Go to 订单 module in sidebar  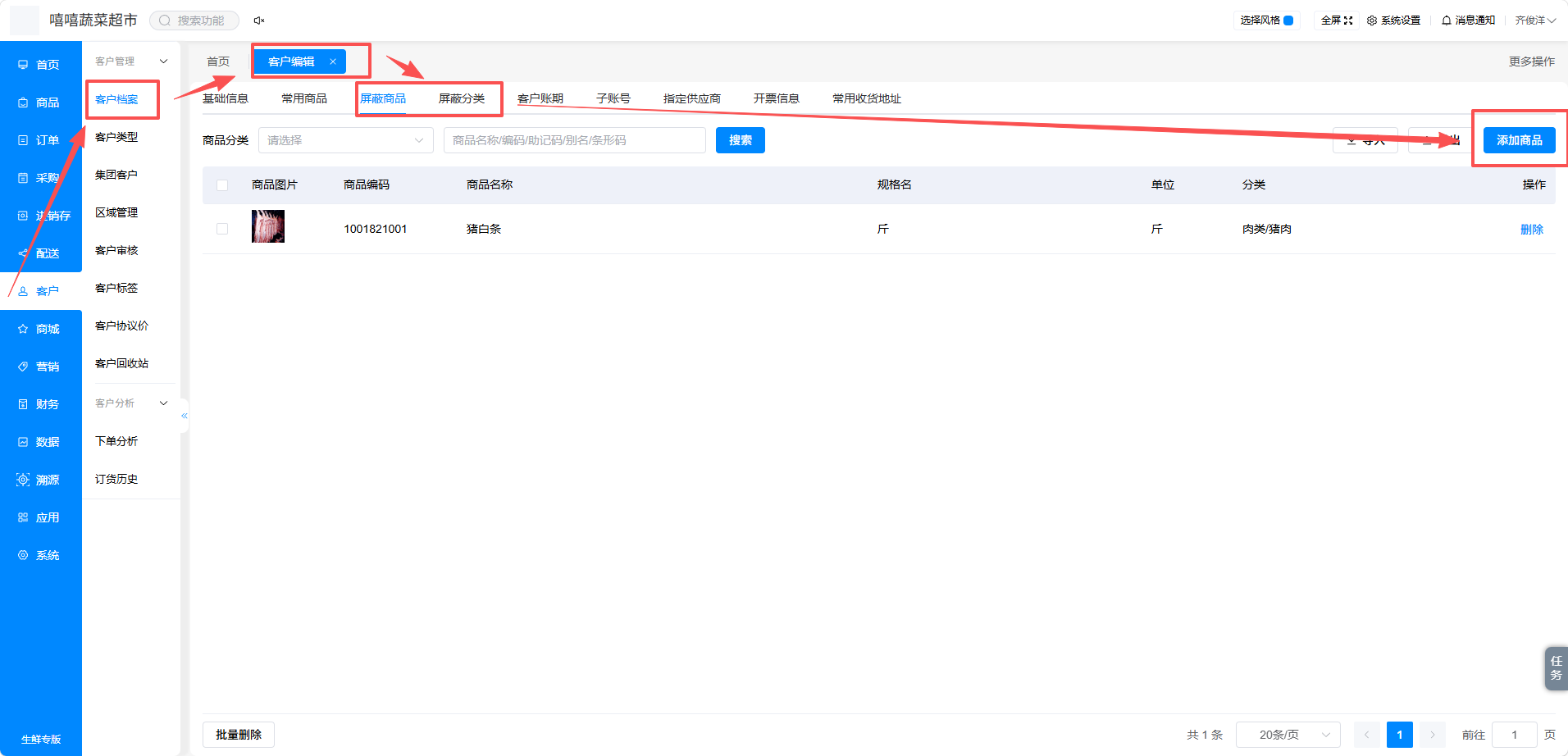40,140
